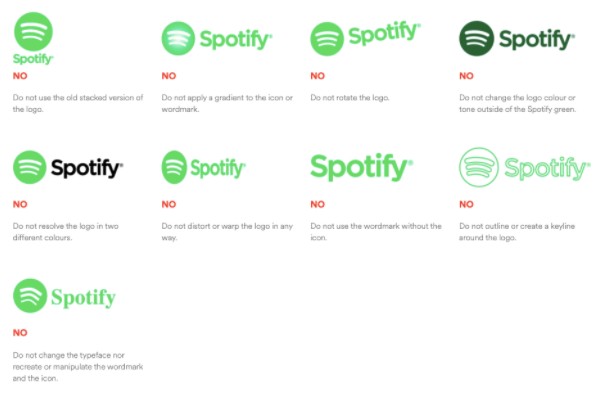This screenshot has height=395, width=606.
Task: Click the NO label under the gradient logo
Action: point(169,76)
